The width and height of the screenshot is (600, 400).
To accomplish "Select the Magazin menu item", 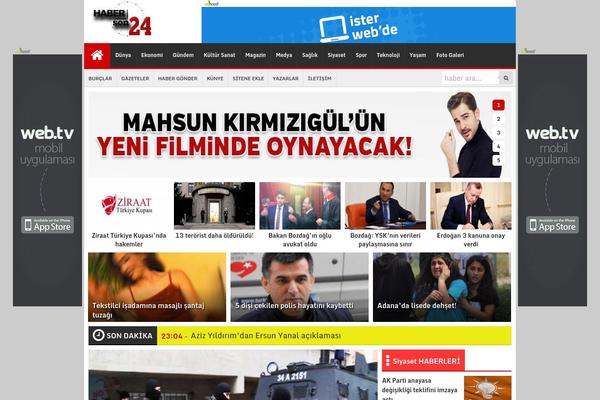I will [255, 55].
